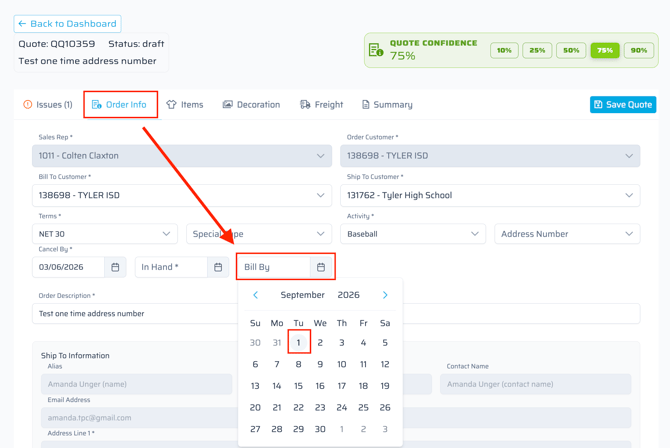Select the 10% confidence option

pyautogui.click(x=504, y=50)
